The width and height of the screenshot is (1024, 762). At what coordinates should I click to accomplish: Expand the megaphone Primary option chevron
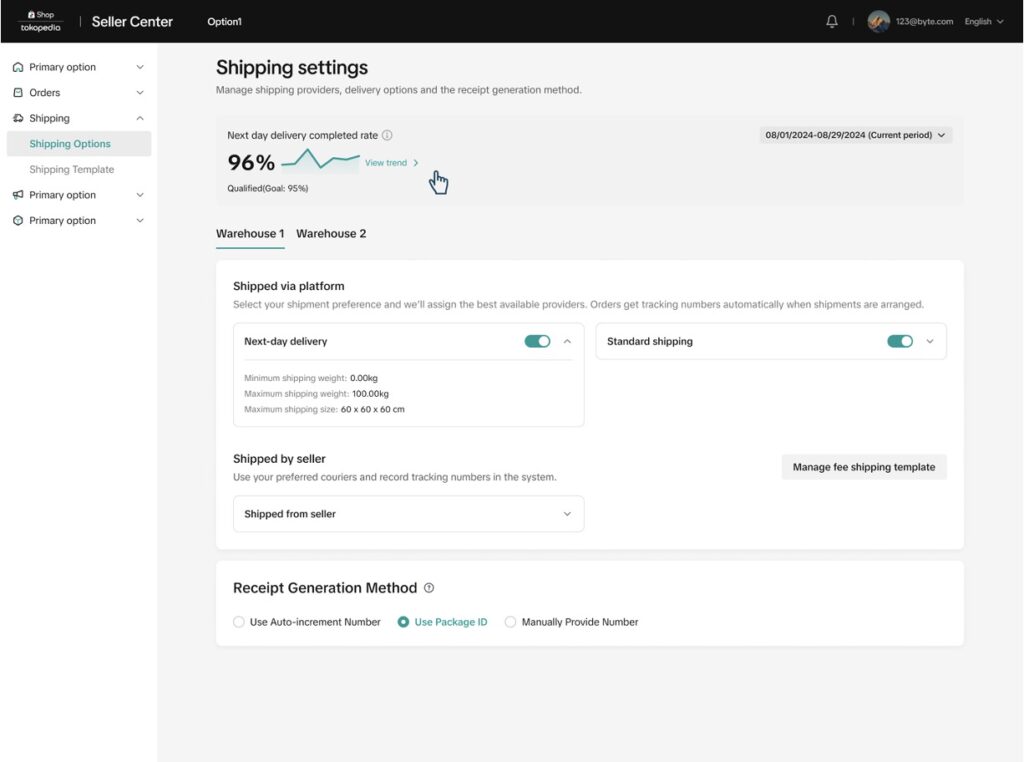[x=140, y=195]
